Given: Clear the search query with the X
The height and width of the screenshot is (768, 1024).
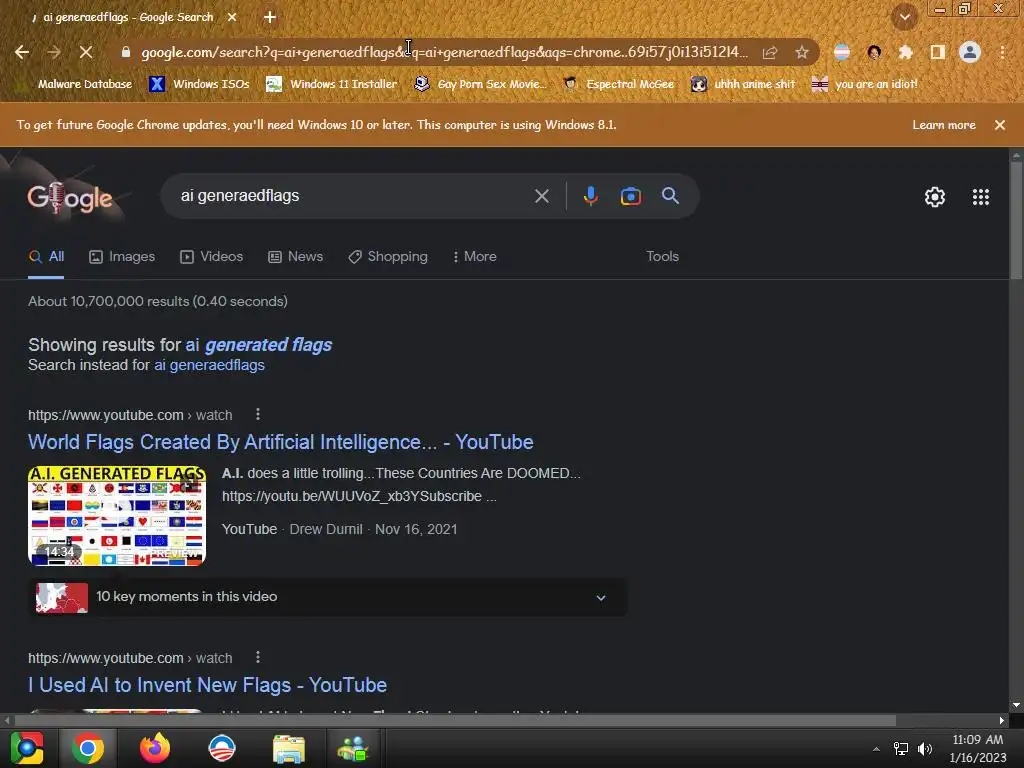Looking at the screenshot, I should [x=541, y=196].
